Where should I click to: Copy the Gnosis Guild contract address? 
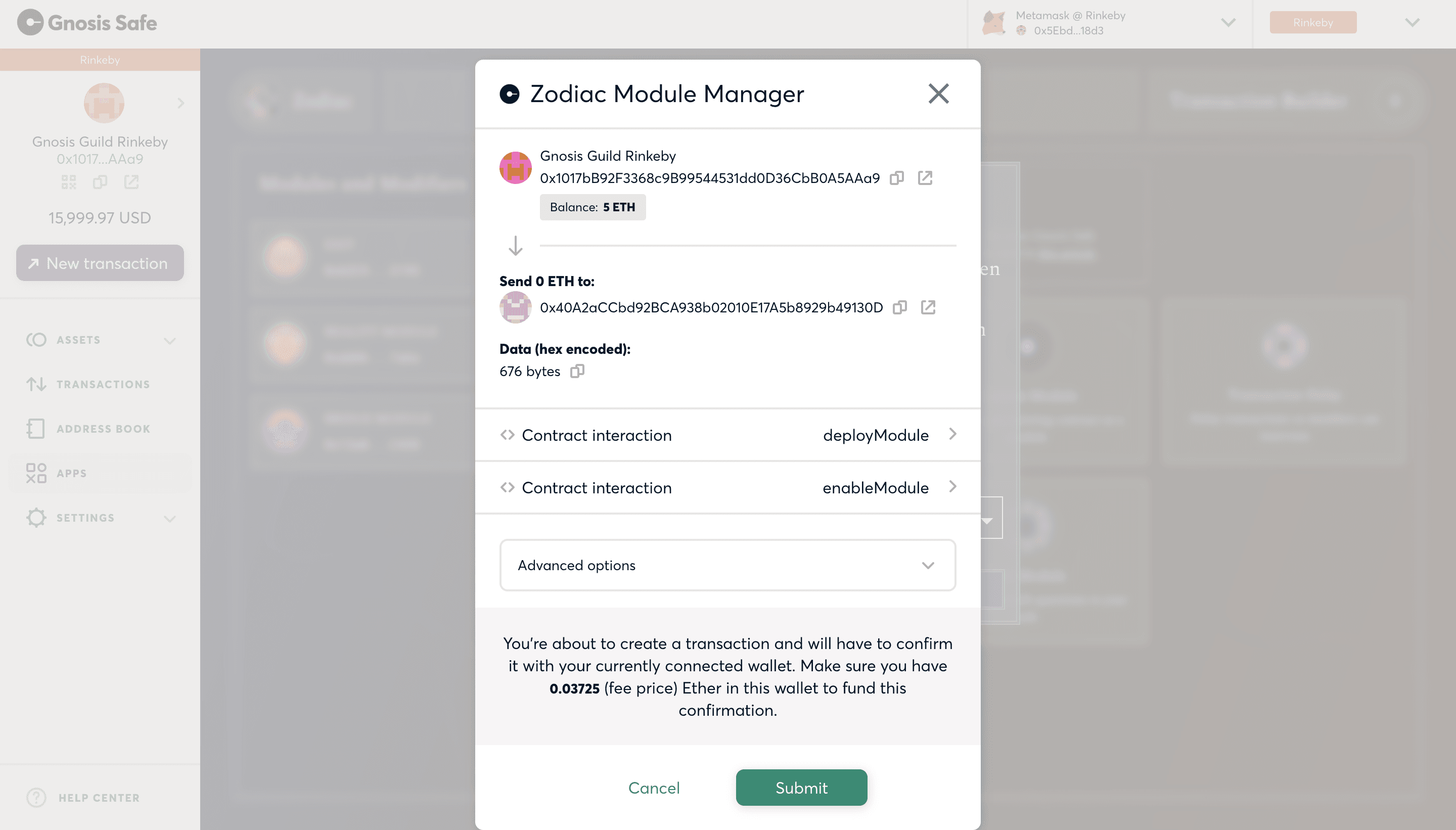pyautogui.click(x=897, y=178)
